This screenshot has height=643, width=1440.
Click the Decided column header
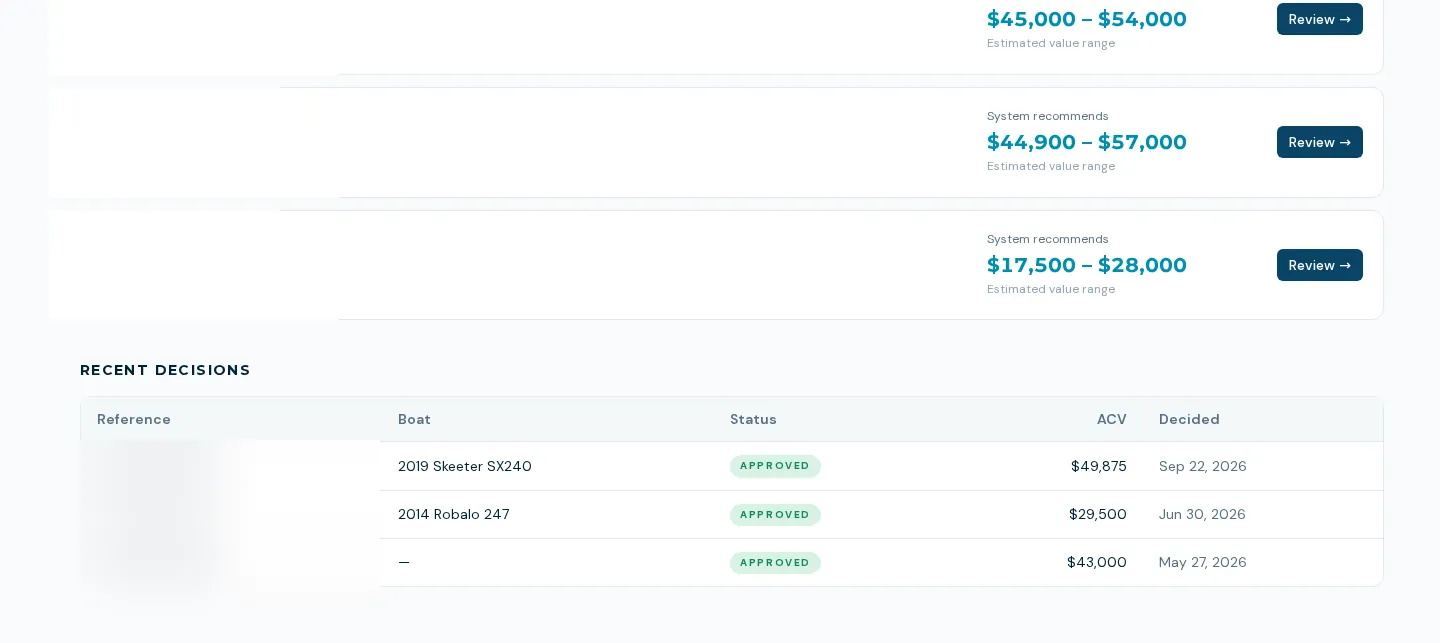[x=1189, y=419]
